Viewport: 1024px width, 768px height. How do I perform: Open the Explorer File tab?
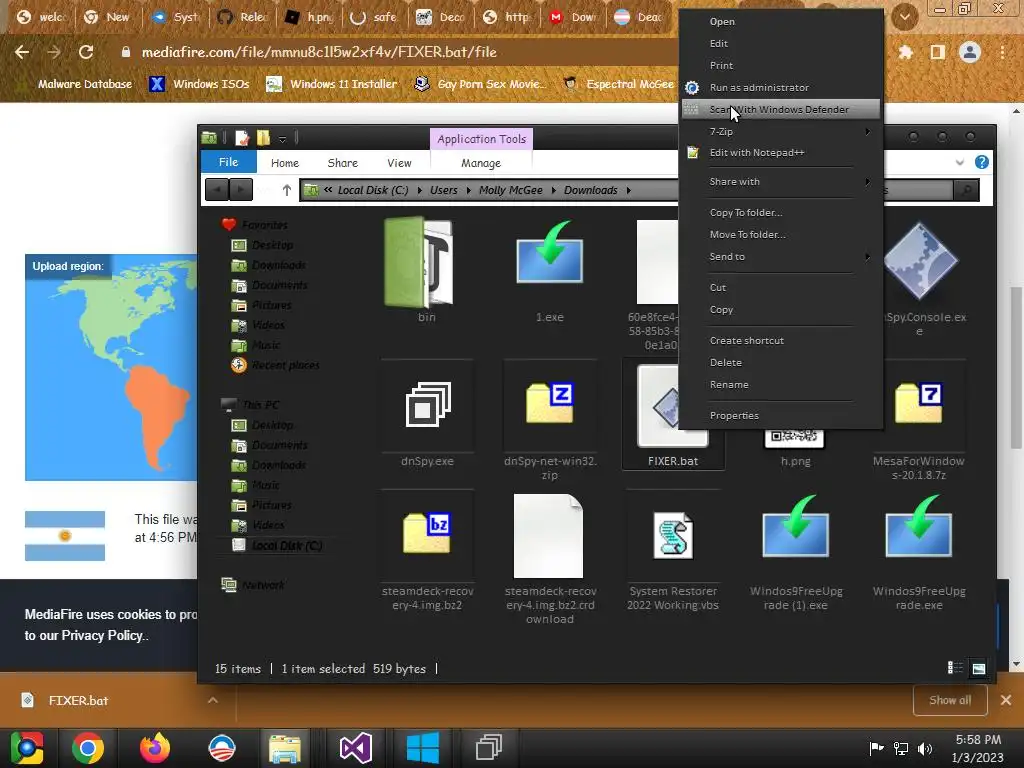coord(228,162)
